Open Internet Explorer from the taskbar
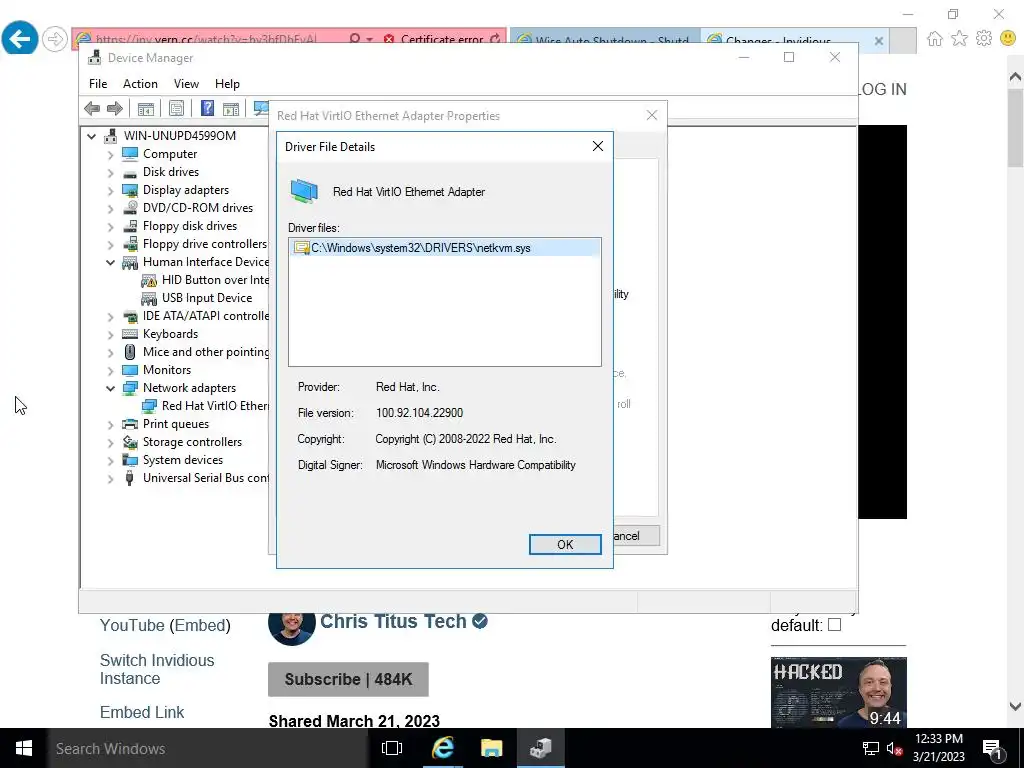The height and width of the screenshot is (768, 1024). 443,748
